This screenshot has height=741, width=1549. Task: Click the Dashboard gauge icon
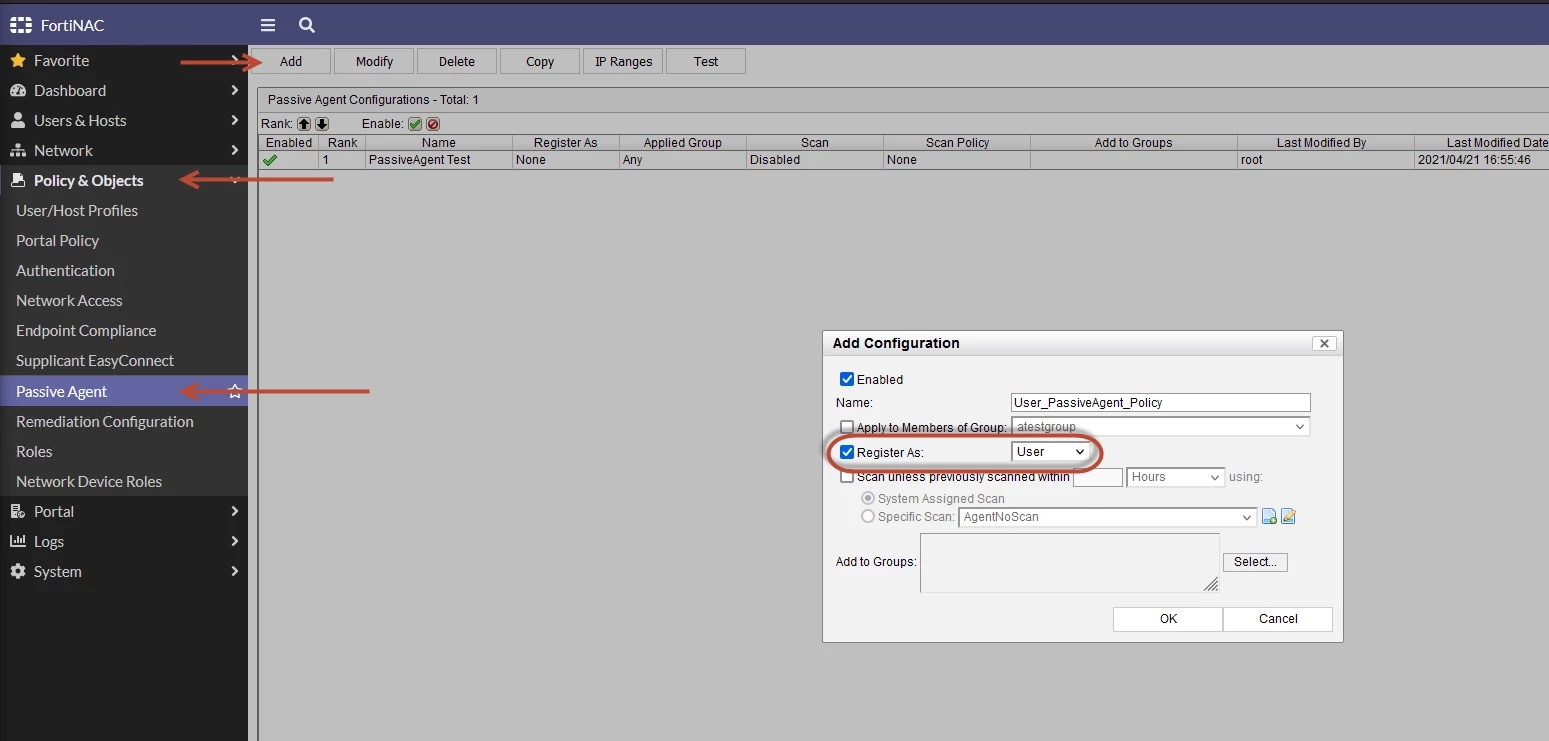click(x=17, y=91)
